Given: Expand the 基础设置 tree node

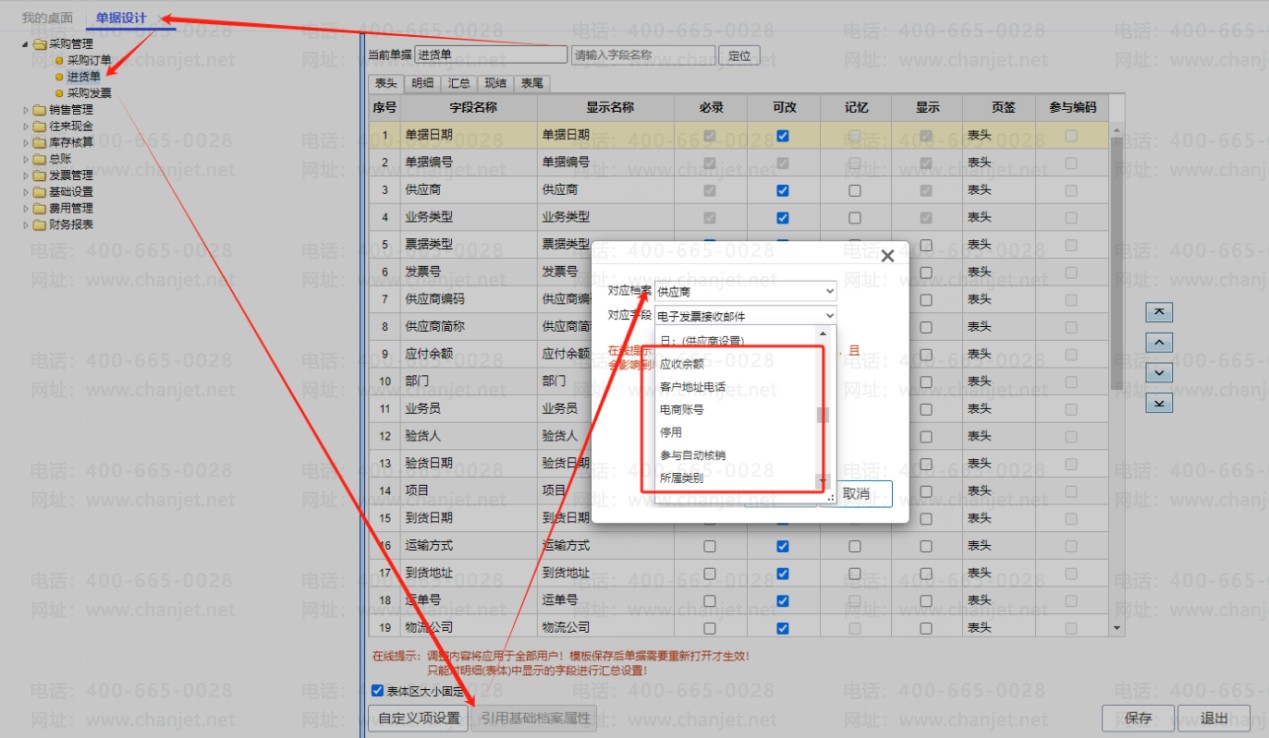Looking at the screenshot, I should (x=25, y=192).
